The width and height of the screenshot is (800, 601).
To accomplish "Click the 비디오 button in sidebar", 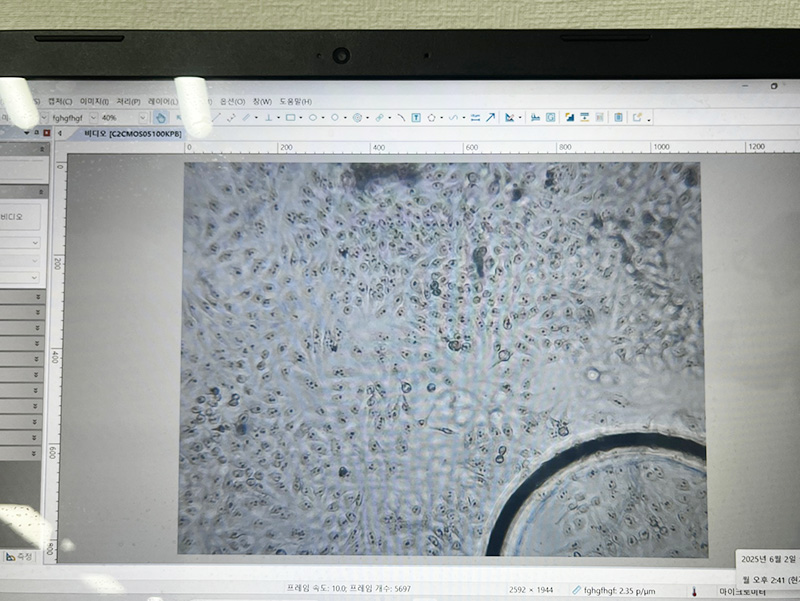I will 13,215.
